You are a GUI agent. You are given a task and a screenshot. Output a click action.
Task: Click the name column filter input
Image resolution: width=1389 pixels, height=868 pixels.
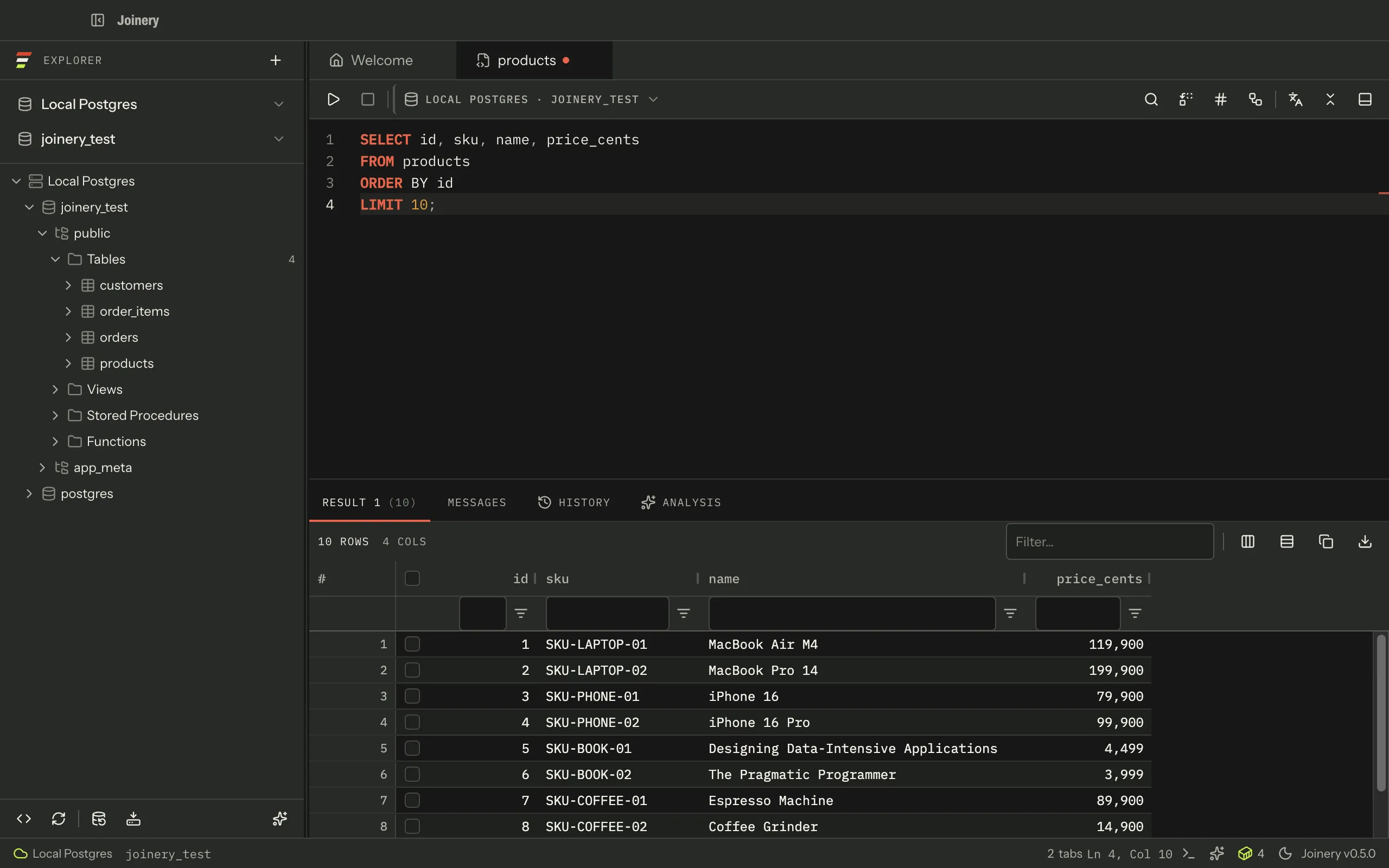click(852, 613)
